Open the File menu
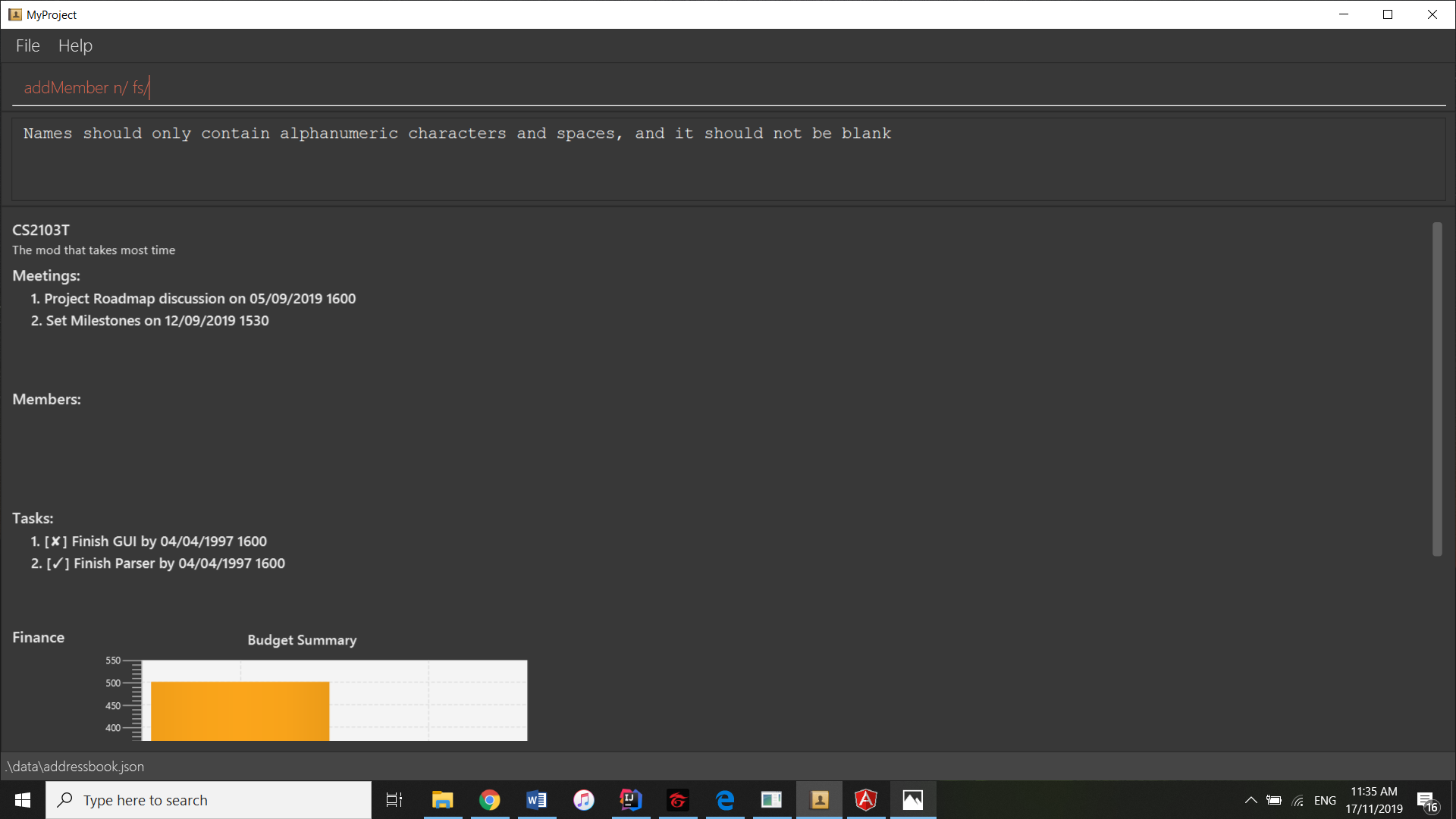 click(x=27, y=45)
